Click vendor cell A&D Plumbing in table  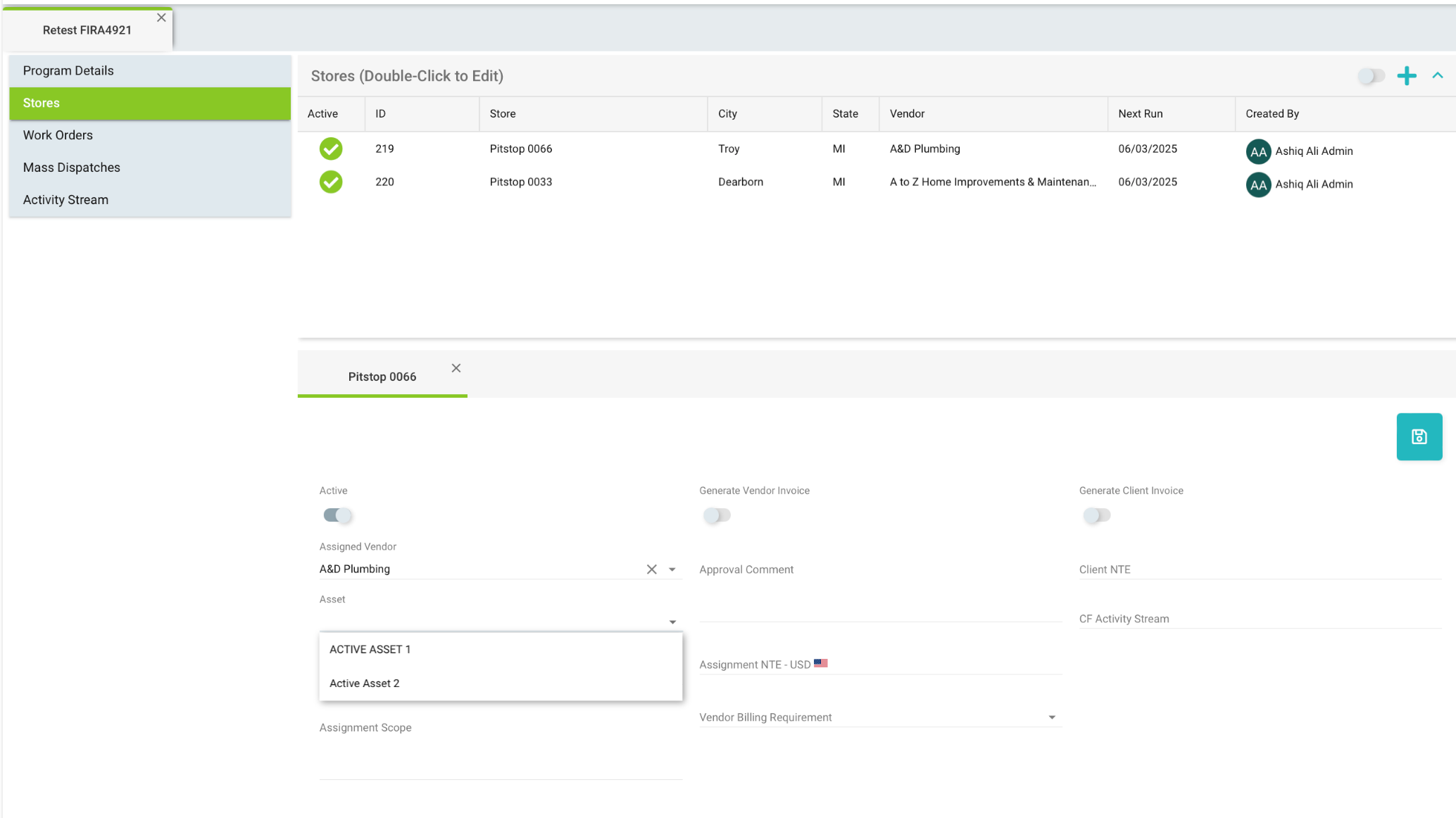(924, 149)
